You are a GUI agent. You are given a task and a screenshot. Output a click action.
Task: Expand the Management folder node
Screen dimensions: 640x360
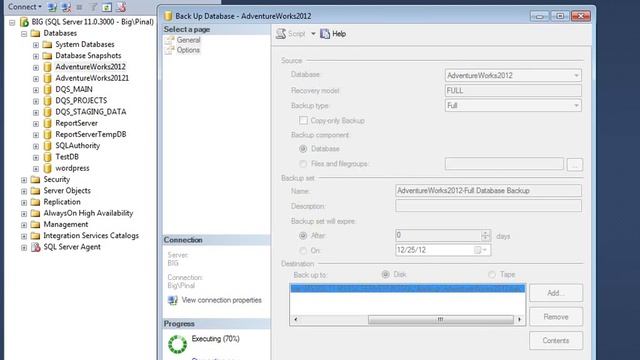coord(24,225)
